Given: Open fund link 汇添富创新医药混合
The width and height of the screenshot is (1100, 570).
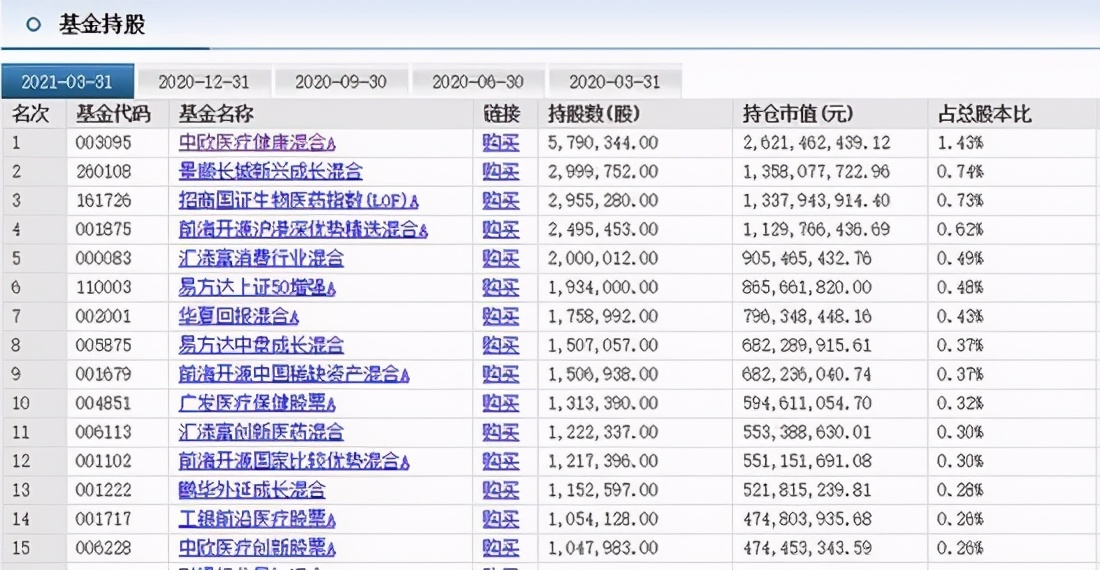Looking at the screenshot, I should pyautogui.click(x=261, y=432).
